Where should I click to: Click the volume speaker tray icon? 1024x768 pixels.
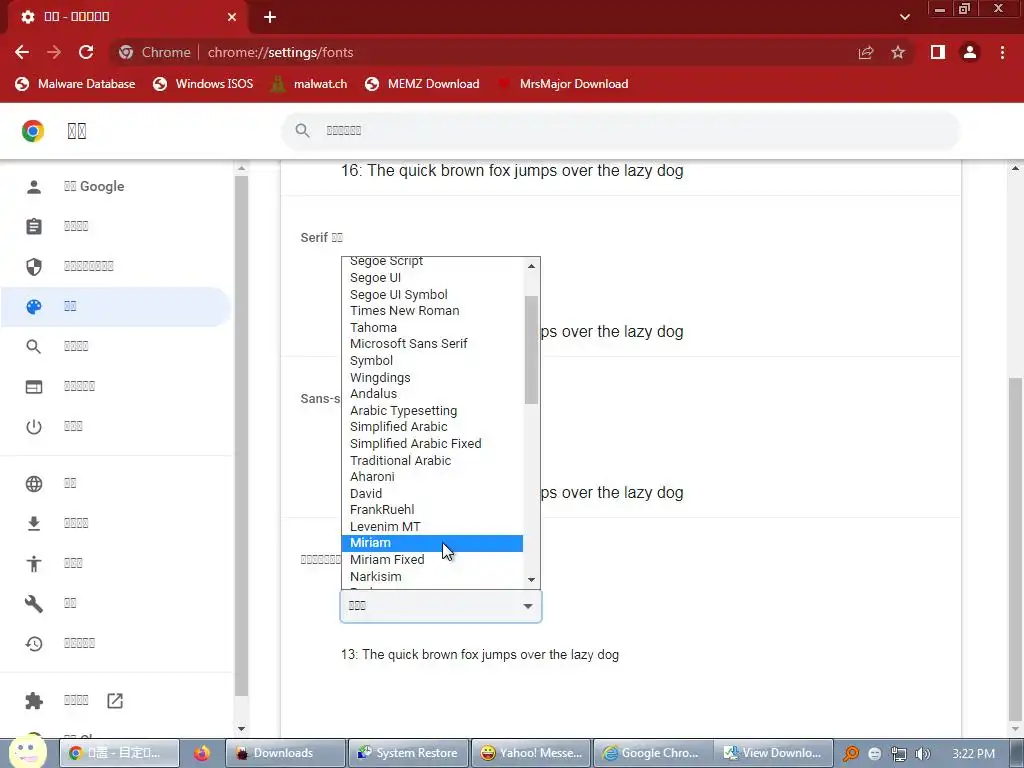pos(922,754)
